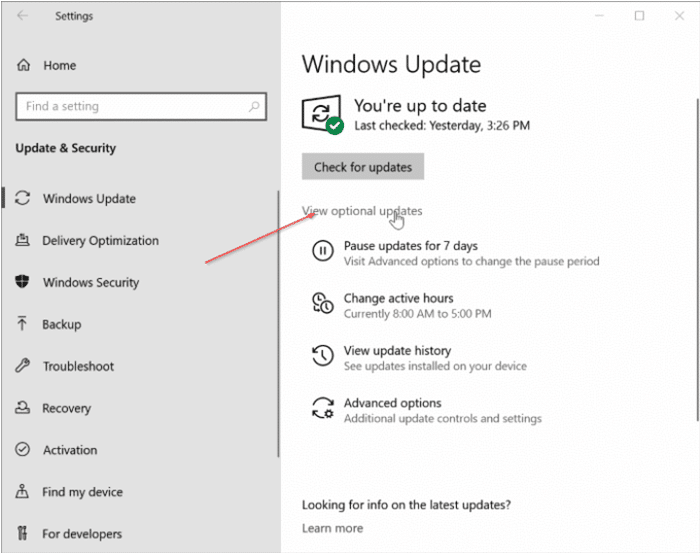Click the 'Update & Security' heading
This screenshot has height=553, width=700.
coord(66,148)
